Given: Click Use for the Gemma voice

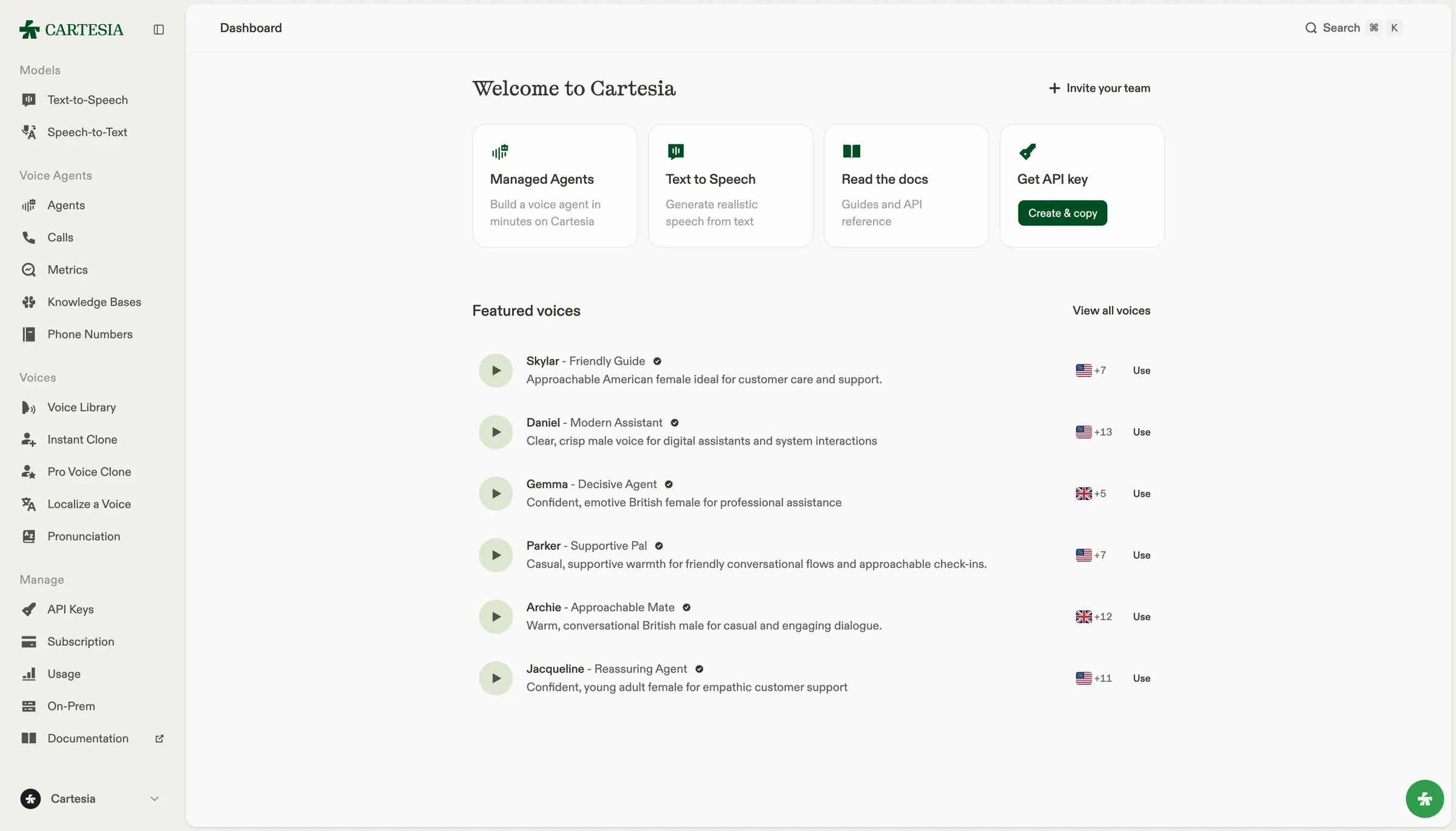Looking at the screenshot, I should tap(1141, 494).
